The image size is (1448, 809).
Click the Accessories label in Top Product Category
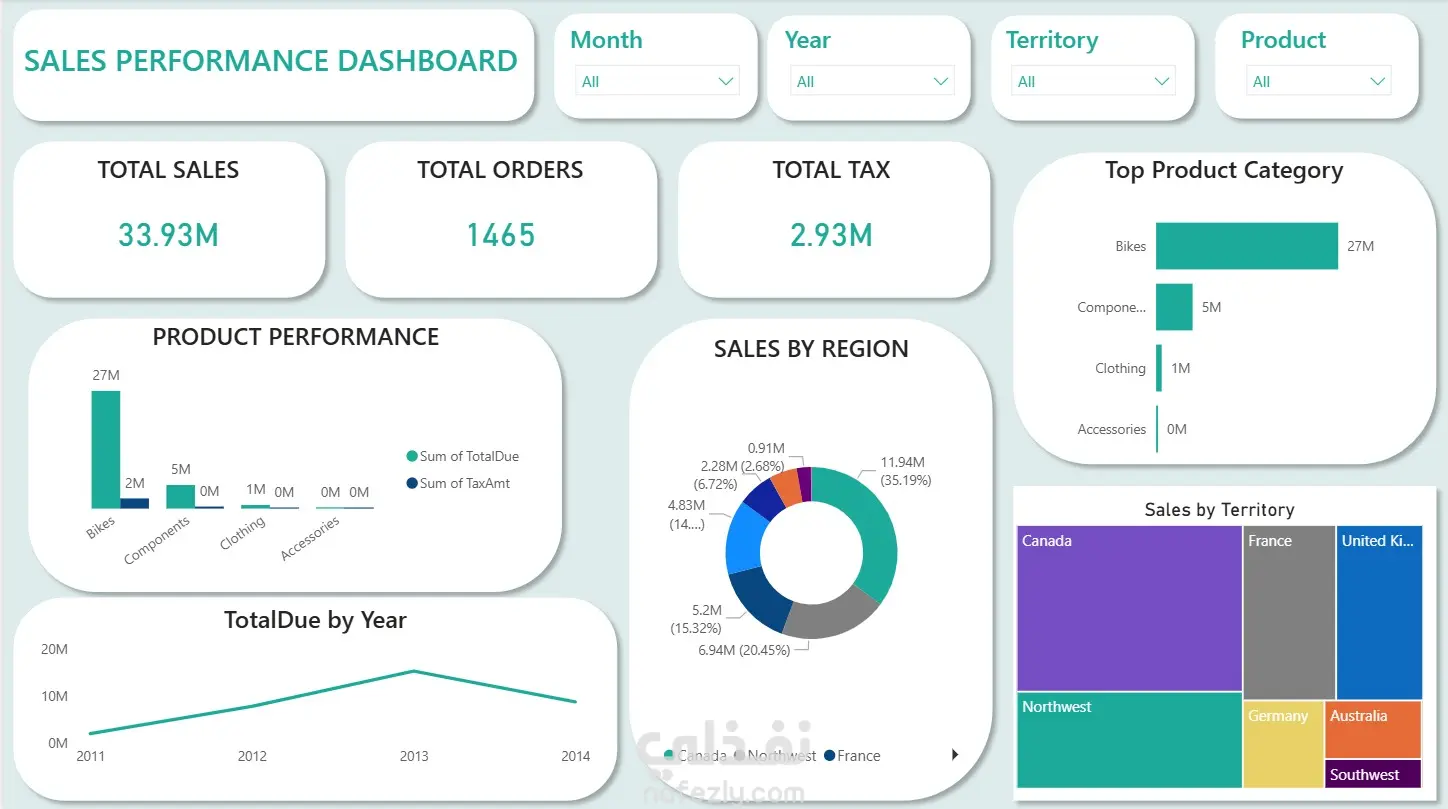[x=1111, y=429]
